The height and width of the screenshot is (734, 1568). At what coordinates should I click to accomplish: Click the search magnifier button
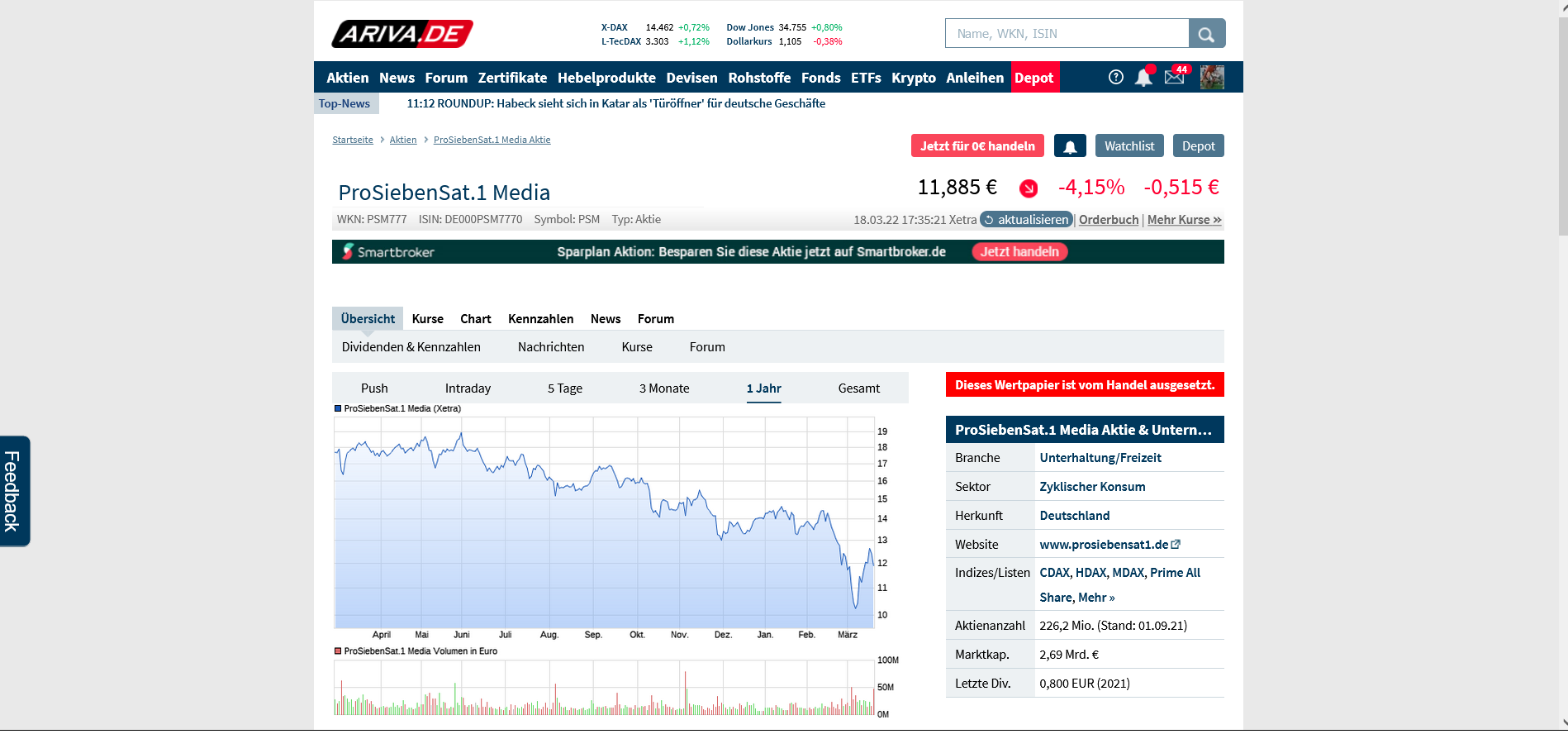pyautogui.click(x=1207, y=34)
